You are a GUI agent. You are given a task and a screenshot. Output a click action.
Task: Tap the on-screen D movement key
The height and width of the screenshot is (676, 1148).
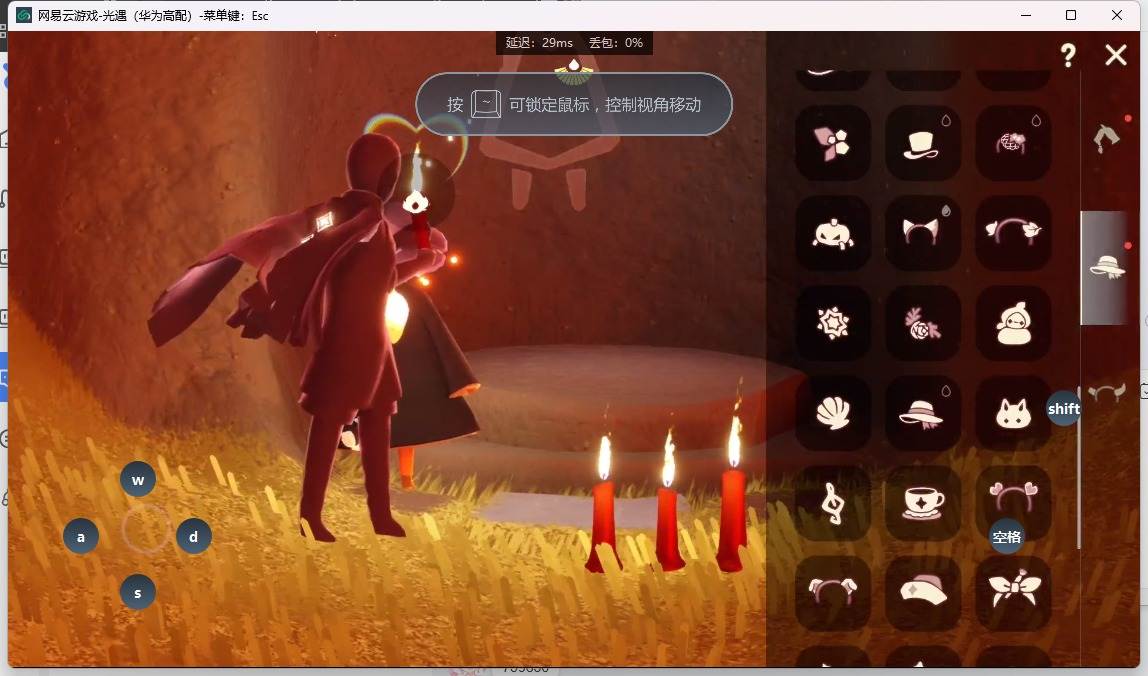pos(193,537)
